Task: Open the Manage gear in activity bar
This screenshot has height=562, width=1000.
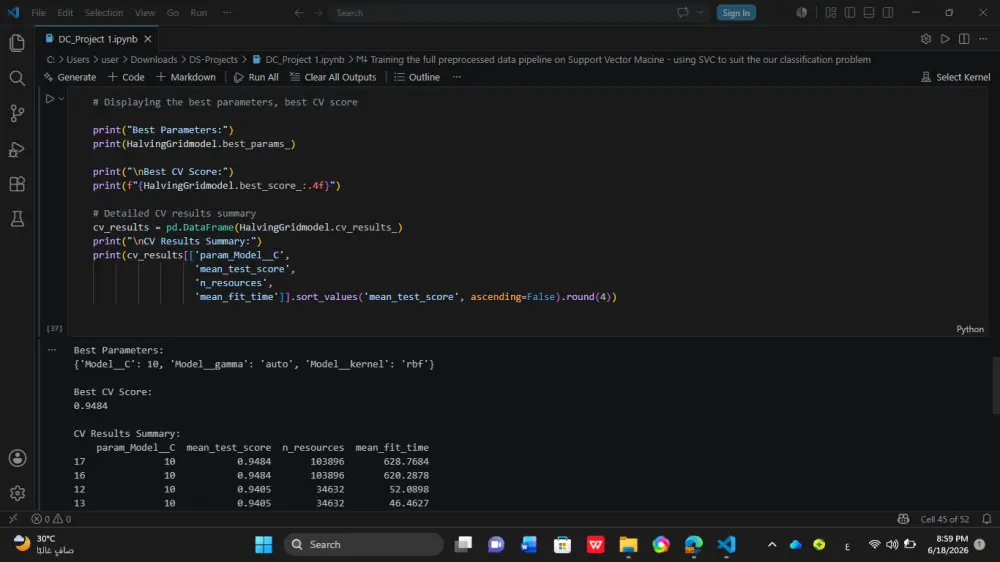Action: [17, 493]
